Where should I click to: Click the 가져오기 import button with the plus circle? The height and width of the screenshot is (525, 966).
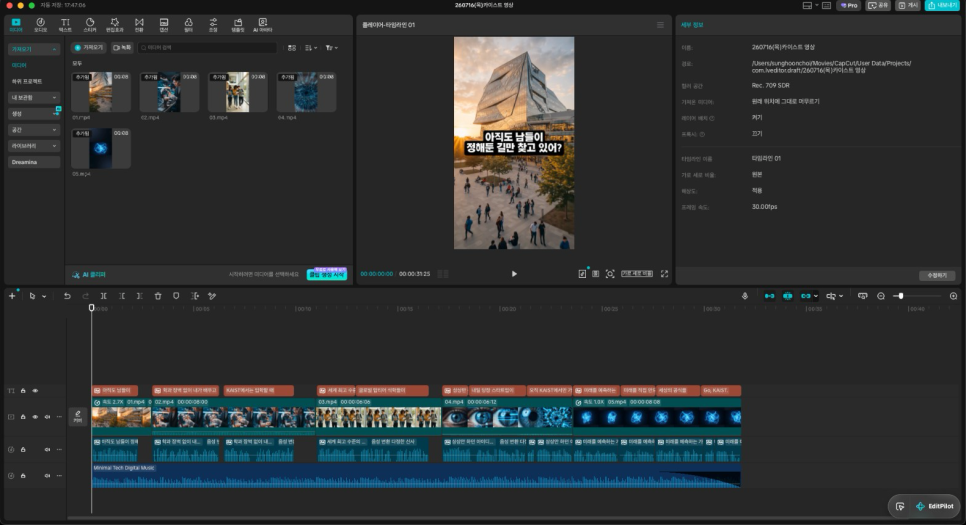coord(89,47)
